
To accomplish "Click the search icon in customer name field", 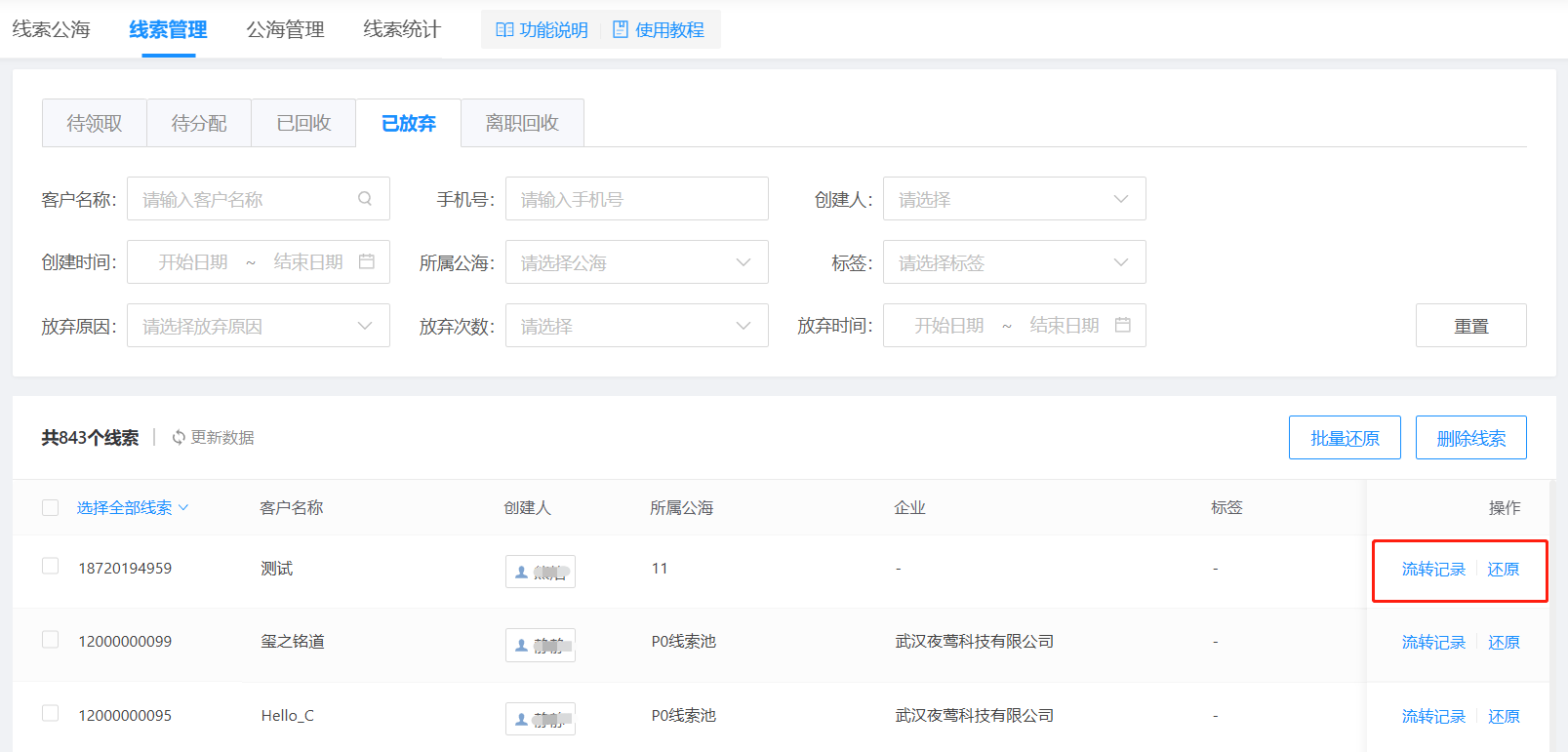I will coord(365,199).
